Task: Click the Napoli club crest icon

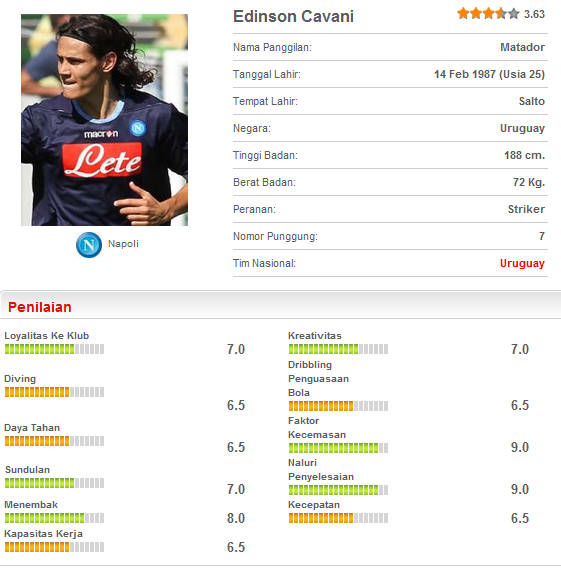Action: pyautogui.click(x=89, y=245)
